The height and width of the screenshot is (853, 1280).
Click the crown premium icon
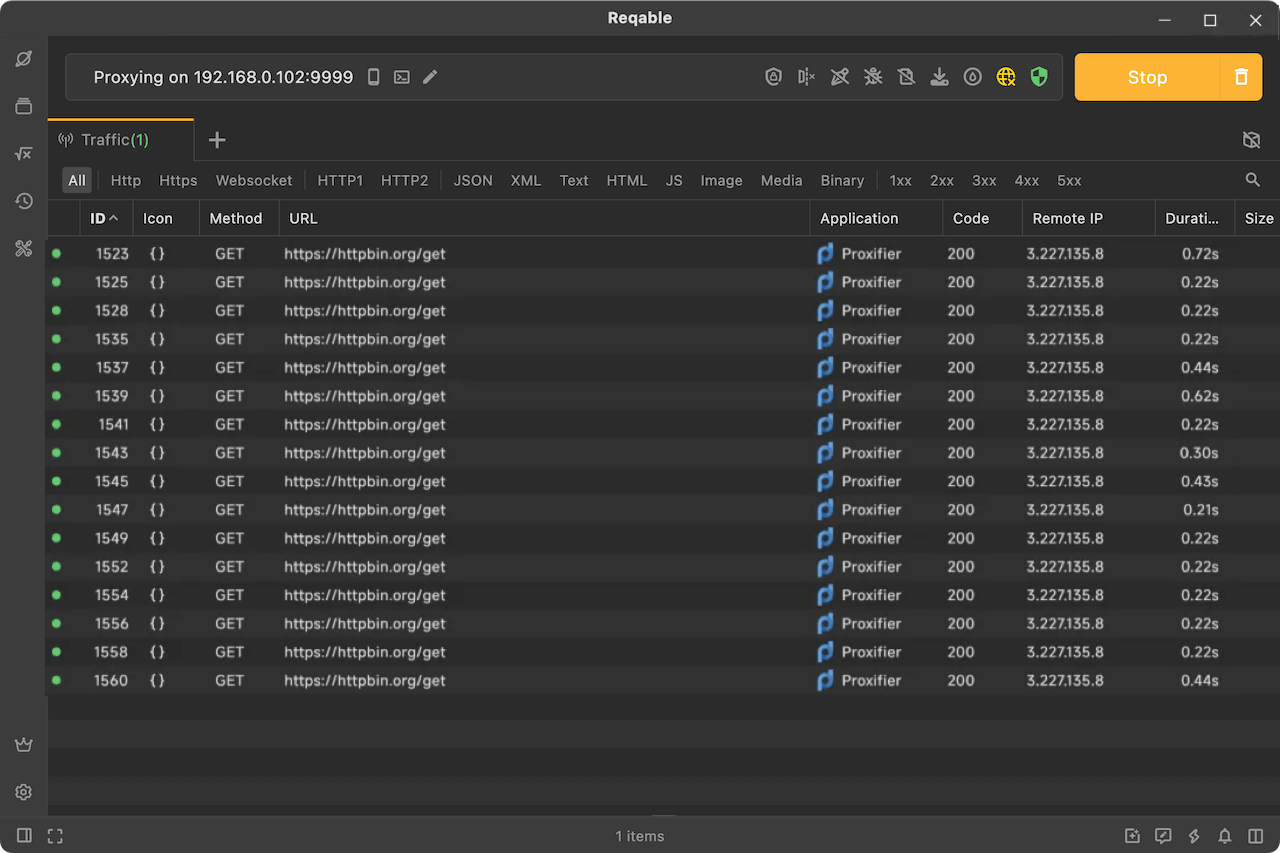point(24,745)
